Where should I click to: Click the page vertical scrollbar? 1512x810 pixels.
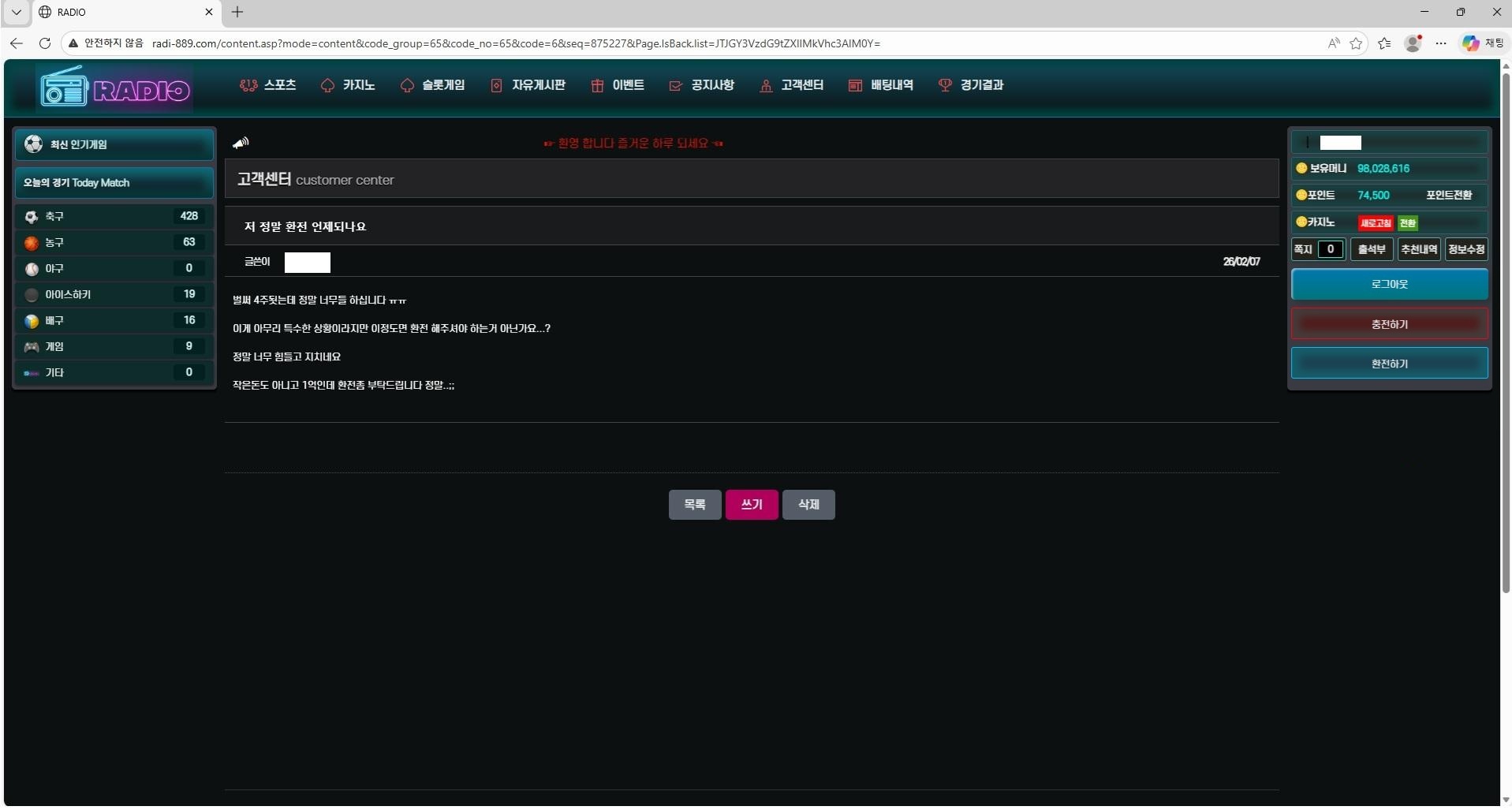tap(1505, 331)
